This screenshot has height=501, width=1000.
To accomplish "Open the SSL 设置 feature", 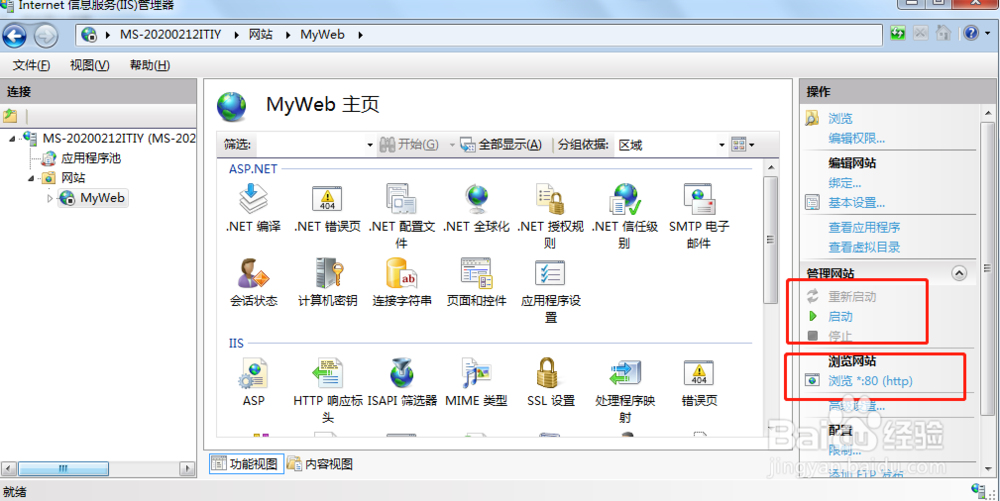I will tap(550, 382).
